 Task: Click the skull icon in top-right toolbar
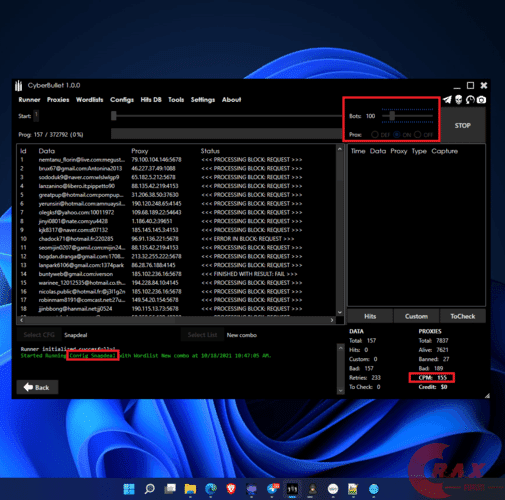459,99
